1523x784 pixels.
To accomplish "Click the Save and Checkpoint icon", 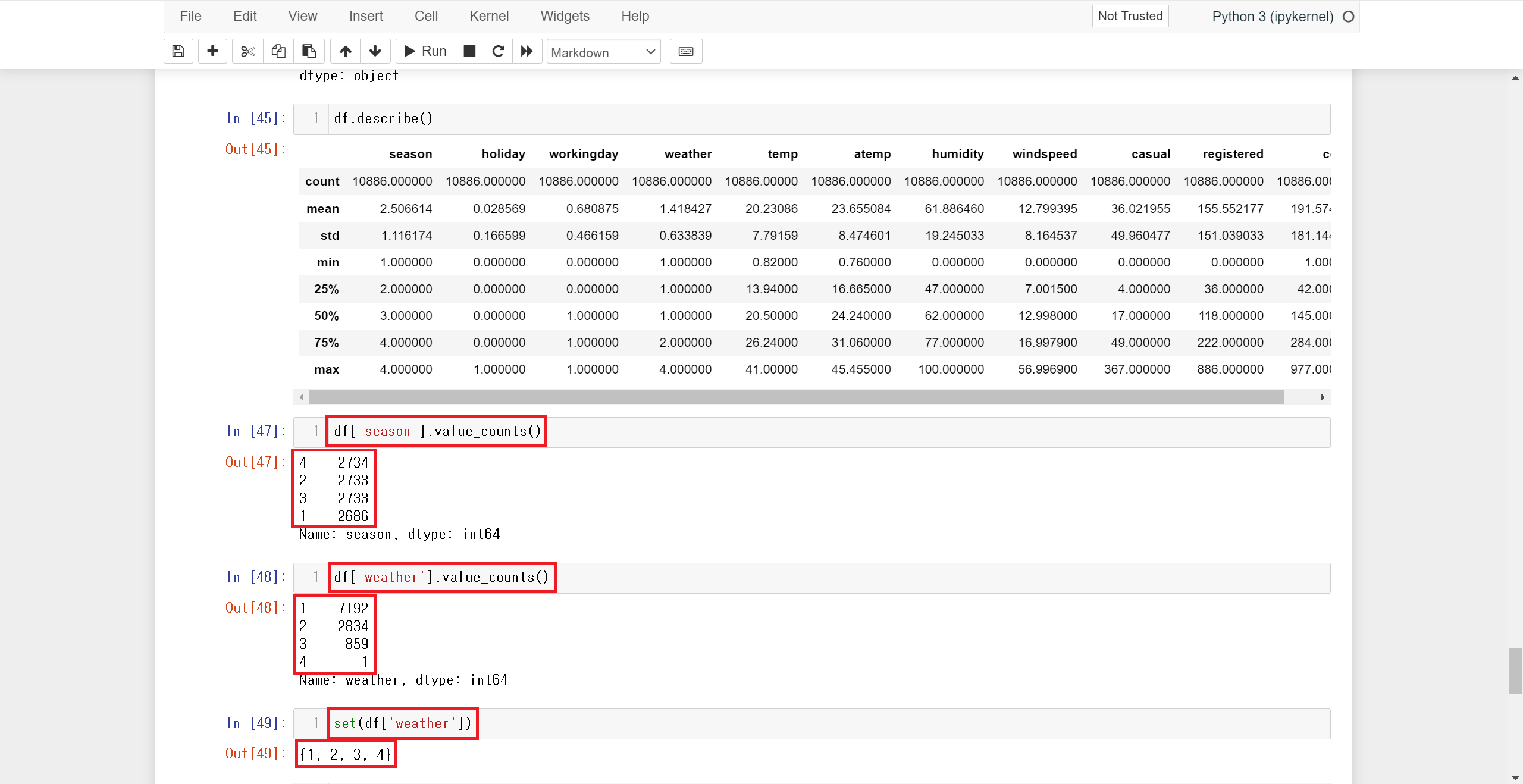I will click(178, 51).
